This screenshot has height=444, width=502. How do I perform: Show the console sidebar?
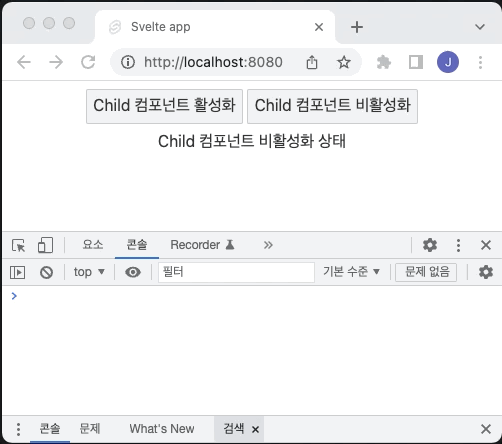(x=18, y=272)
